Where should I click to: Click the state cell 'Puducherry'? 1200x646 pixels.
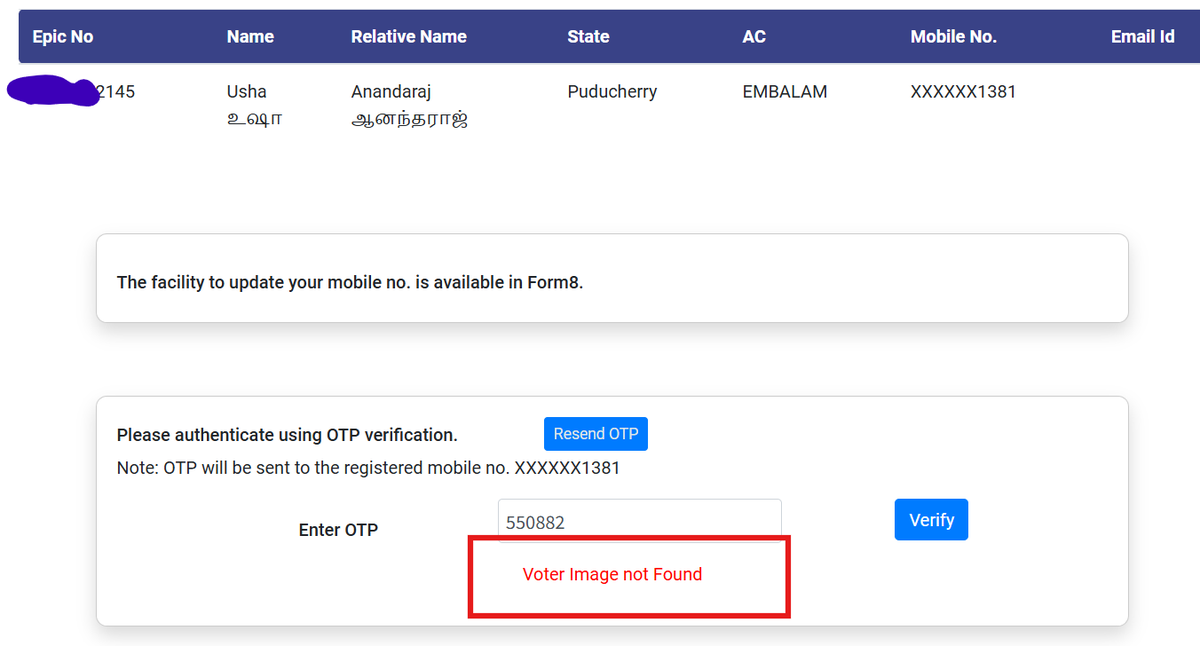(x=612, y=92)
